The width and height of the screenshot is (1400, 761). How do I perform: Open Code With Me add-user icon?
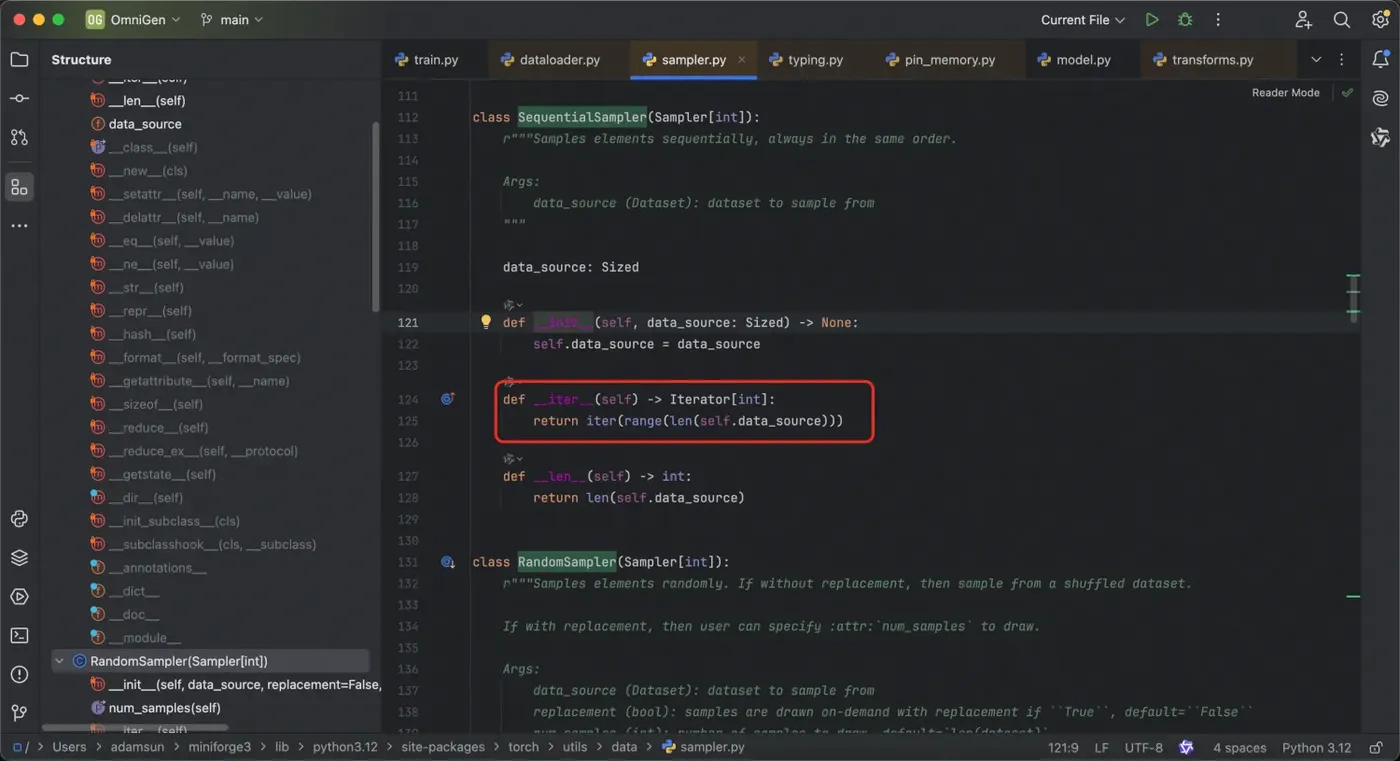(1303, 20)
